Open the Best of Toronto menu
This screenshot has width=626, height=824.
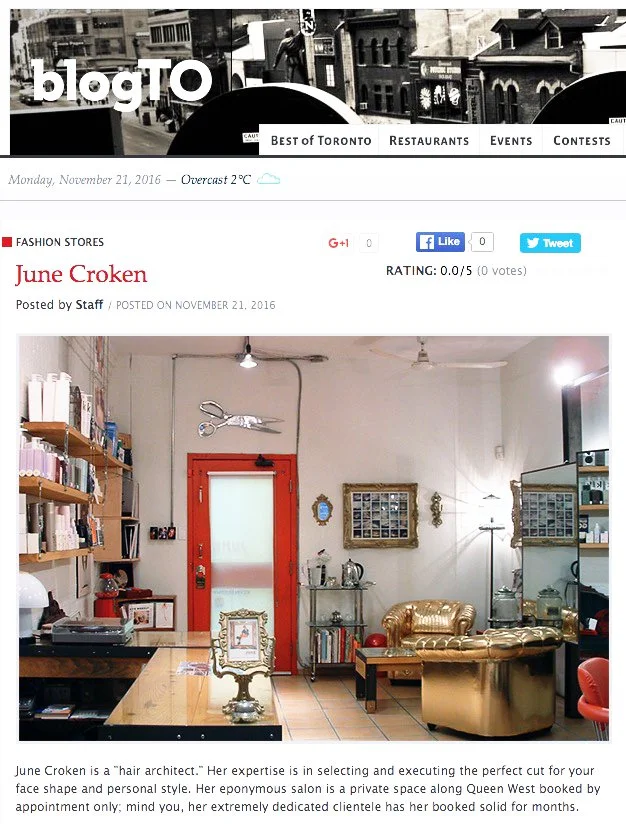pyautogui.click(x=321, y=141)
